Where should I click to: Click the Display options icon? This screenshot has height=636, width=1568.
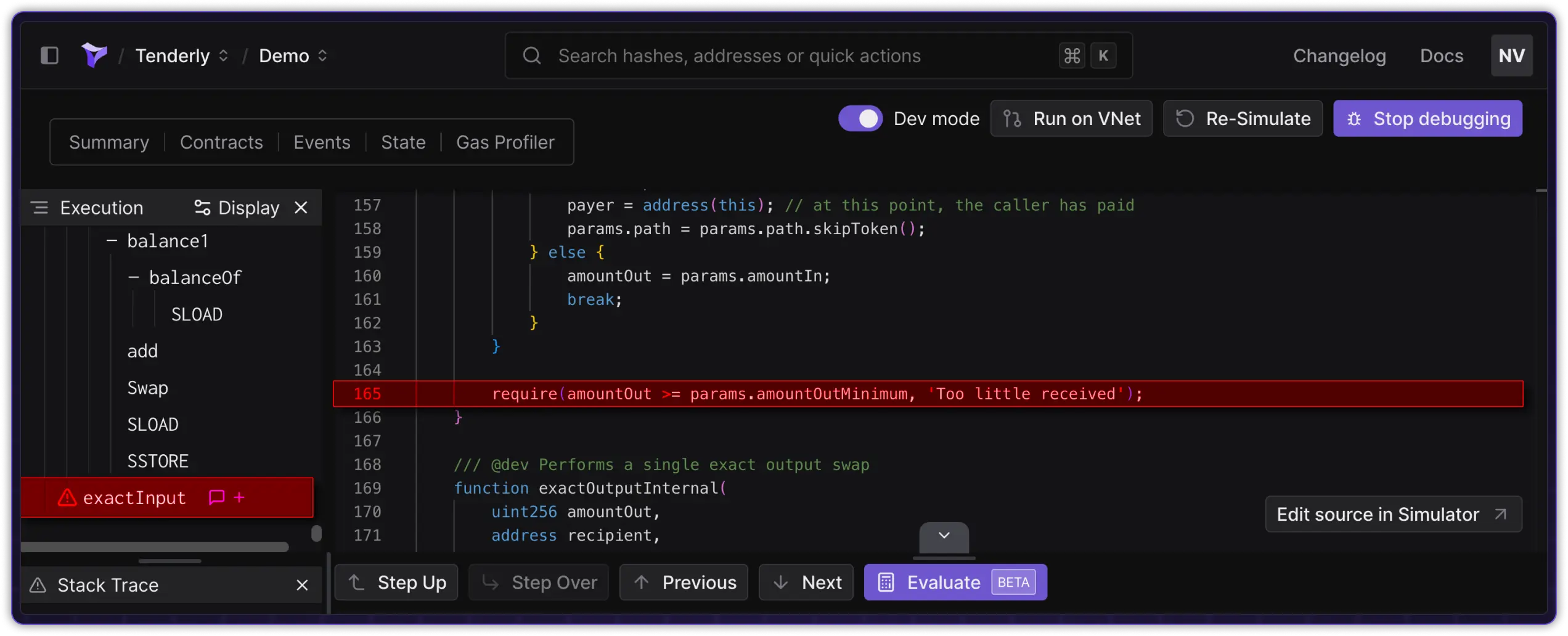(x=201, y=207)
